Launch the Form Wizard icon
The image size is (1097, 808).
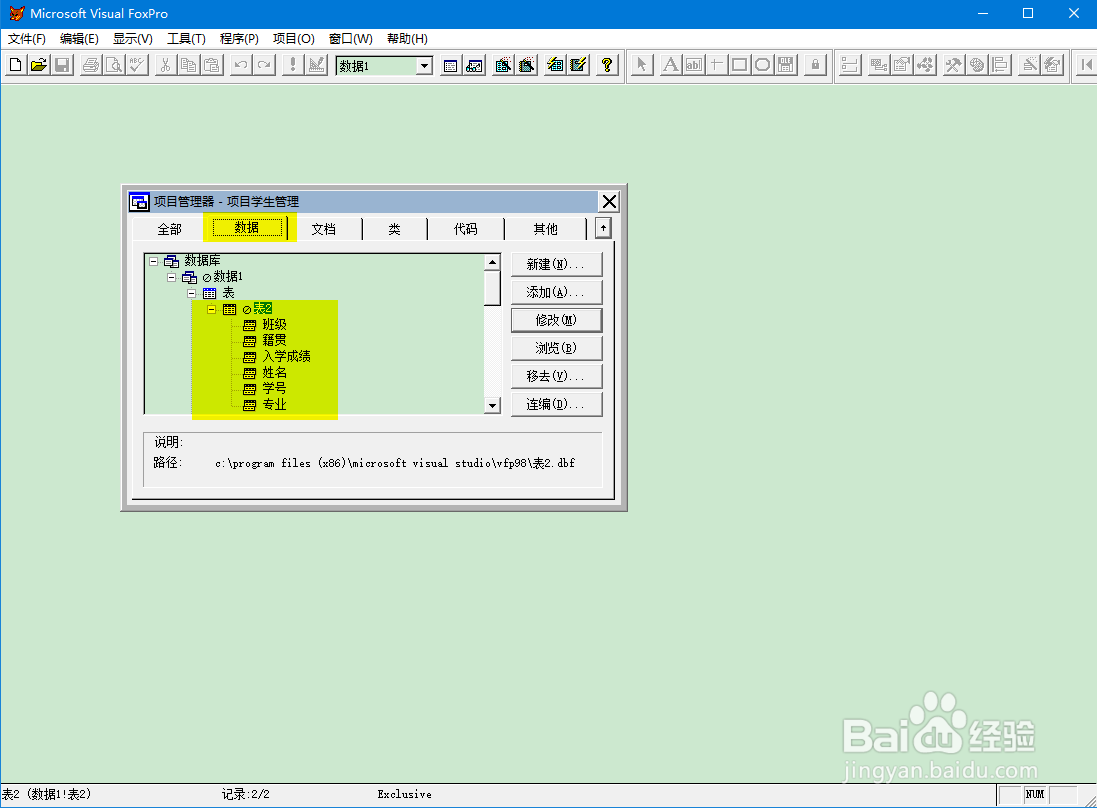point(503,65)
